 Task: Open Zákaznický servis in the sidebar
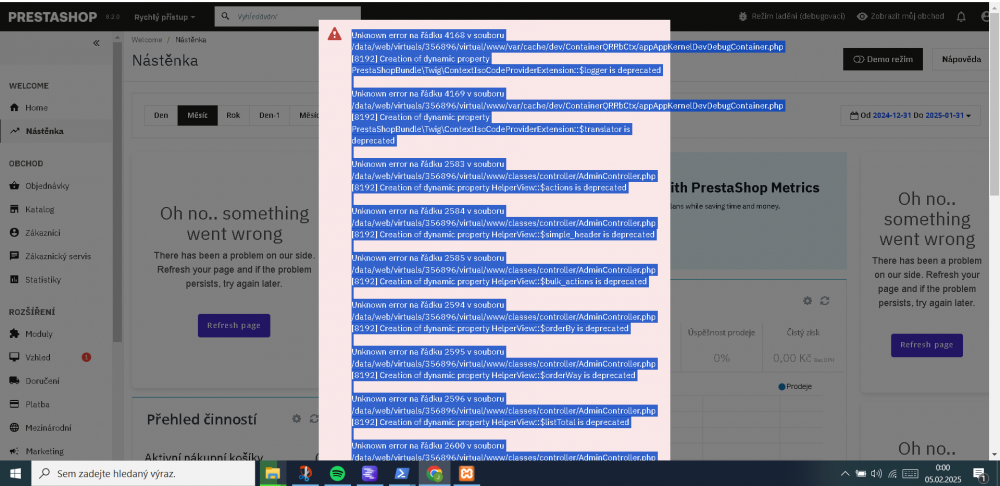pos(57,256)
